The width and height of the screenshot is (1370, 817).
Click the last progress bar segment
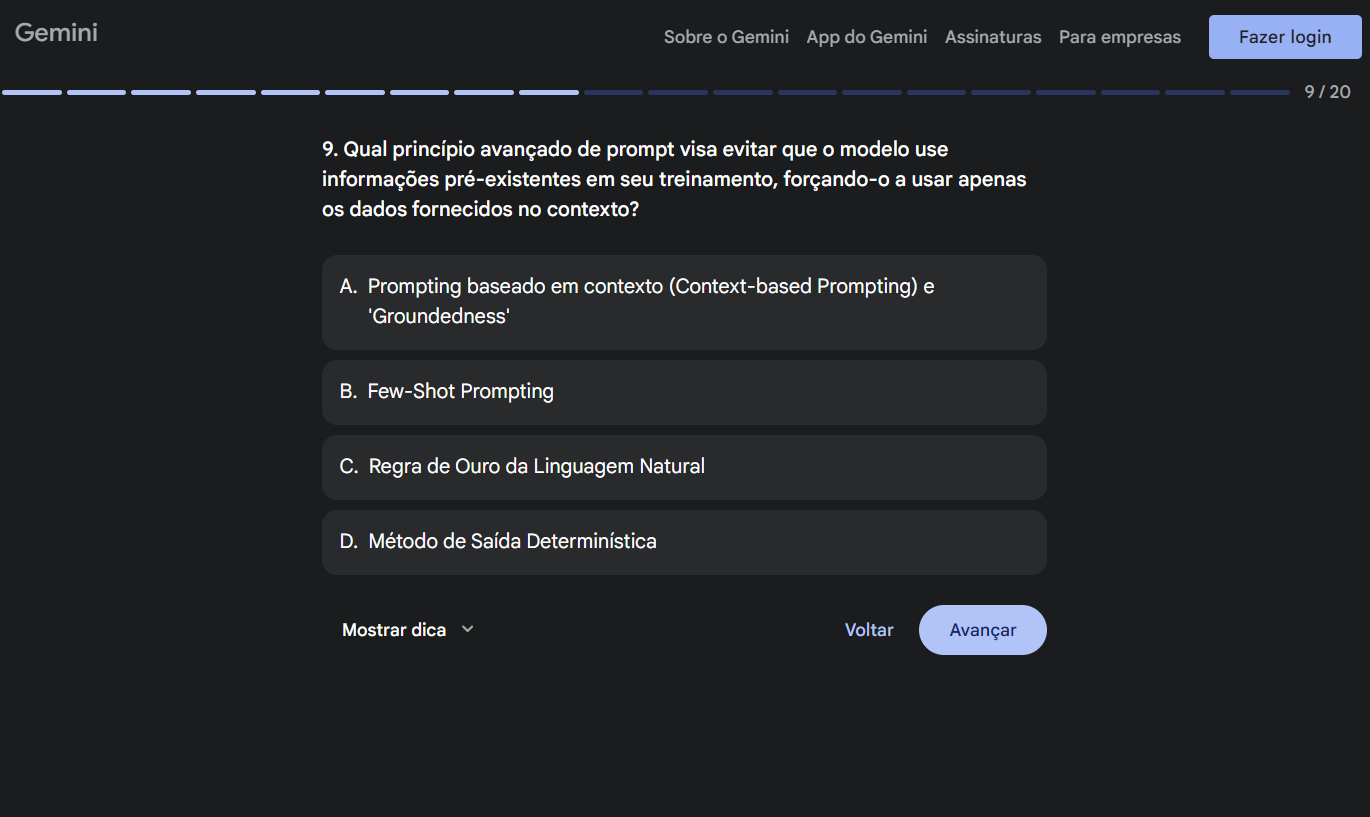[x=1260, y=93]
